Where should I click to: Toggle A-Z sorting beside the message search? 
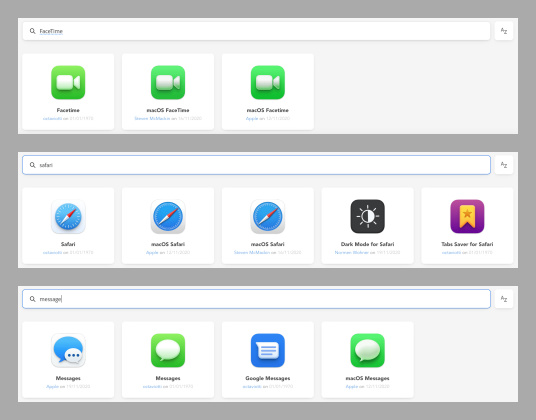pyautogui.click(x=504, y=299)
